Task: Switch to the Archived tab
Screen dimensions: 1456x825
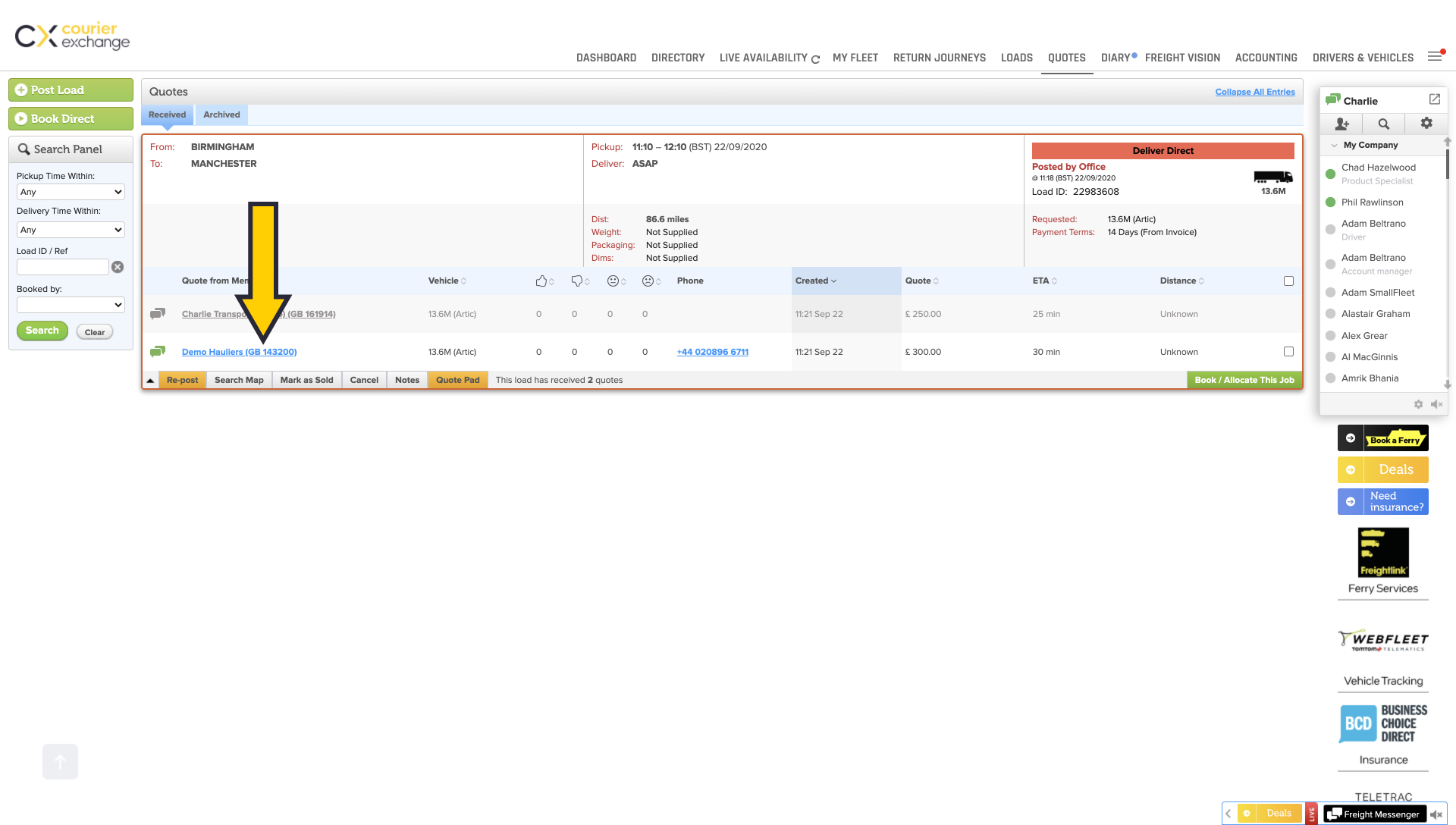Action: (221, 114)
